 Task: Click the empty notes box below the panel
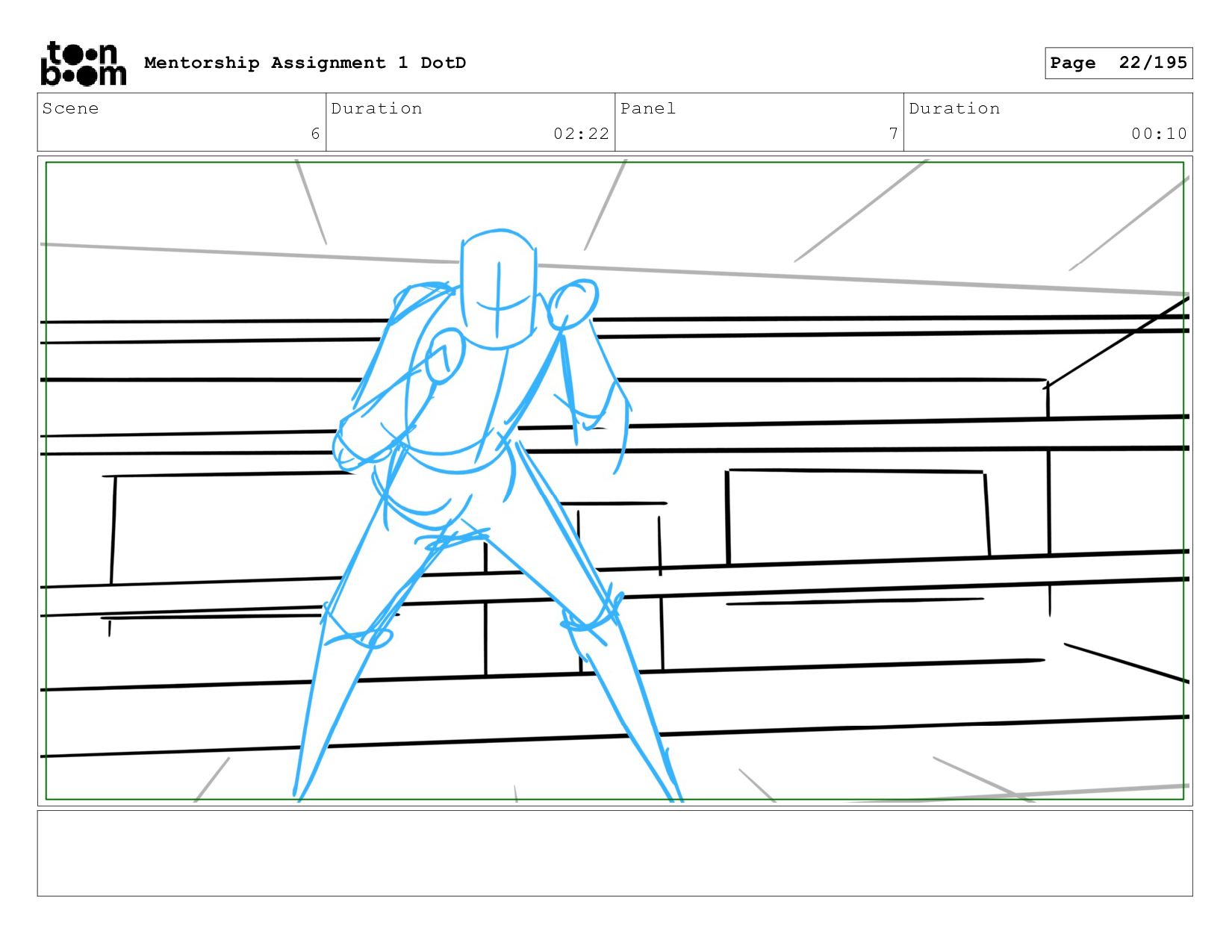pyautogui.click(x=615, y=853)
